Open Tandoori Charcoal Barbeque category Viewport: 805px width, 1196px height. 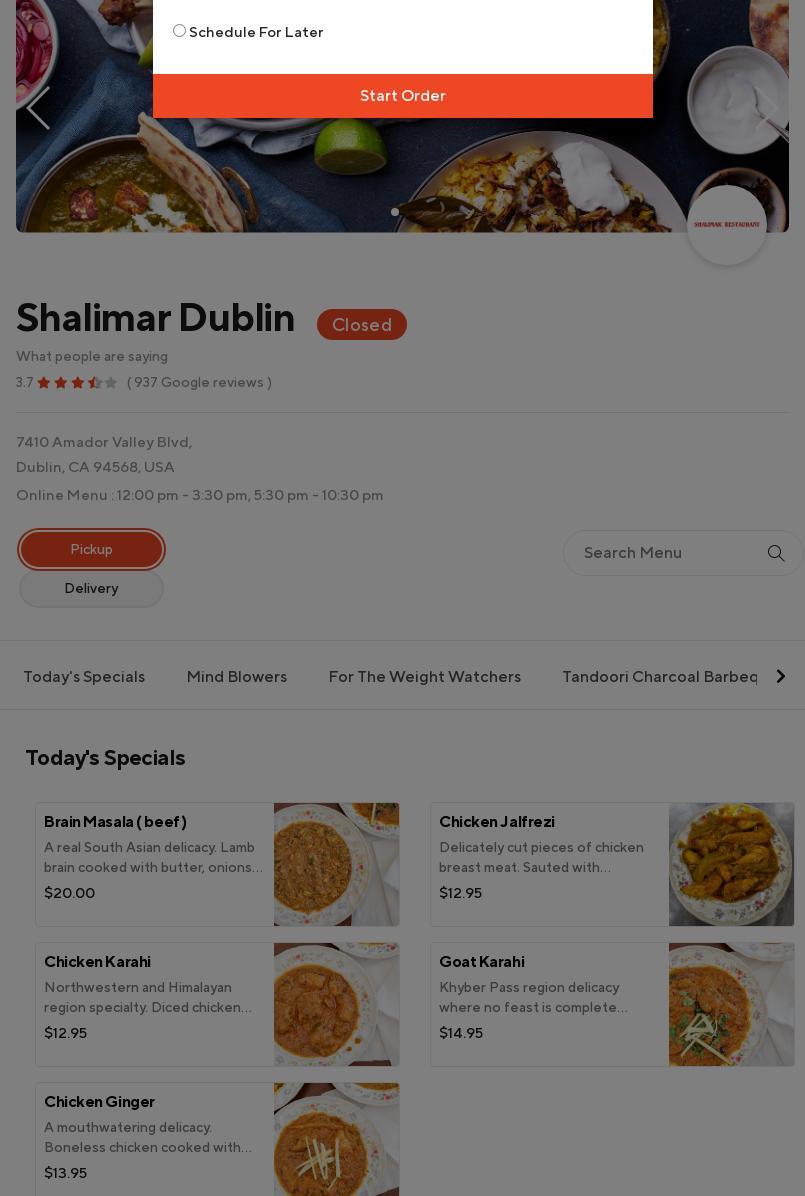[x=659, y=677]
